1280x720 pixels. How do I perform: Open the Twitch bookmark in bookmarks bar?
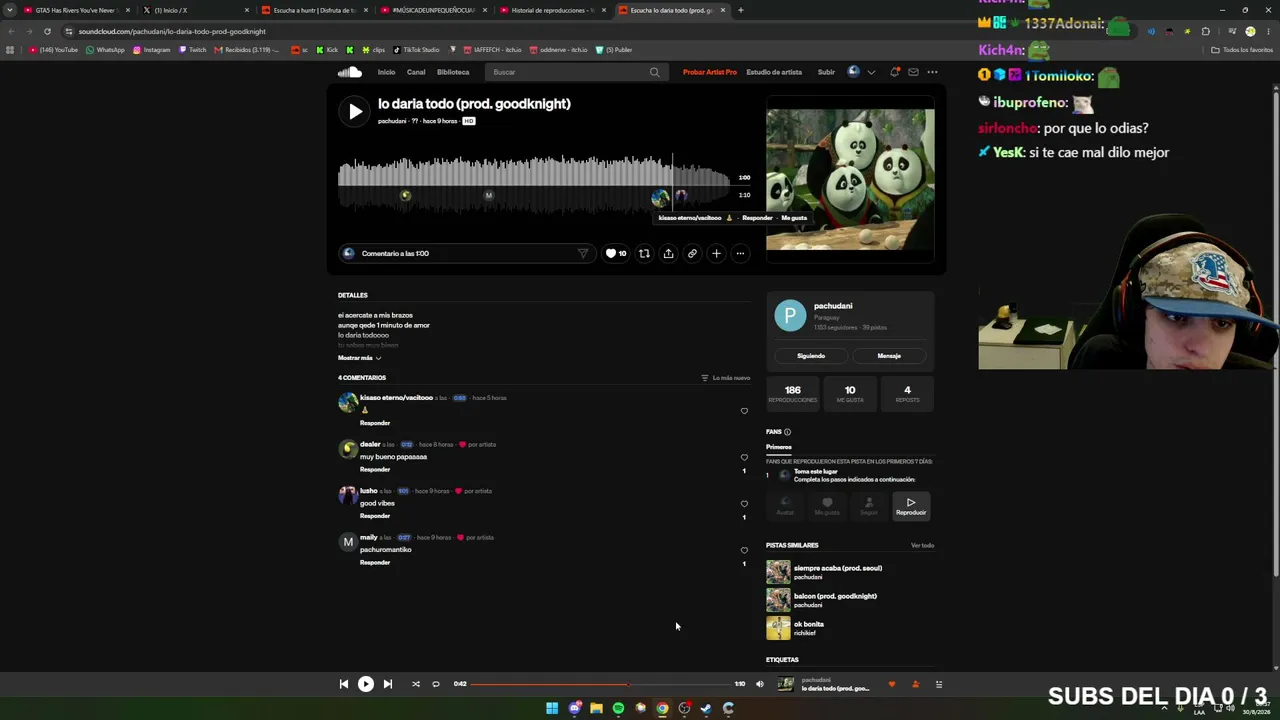(x=193, y=50)
